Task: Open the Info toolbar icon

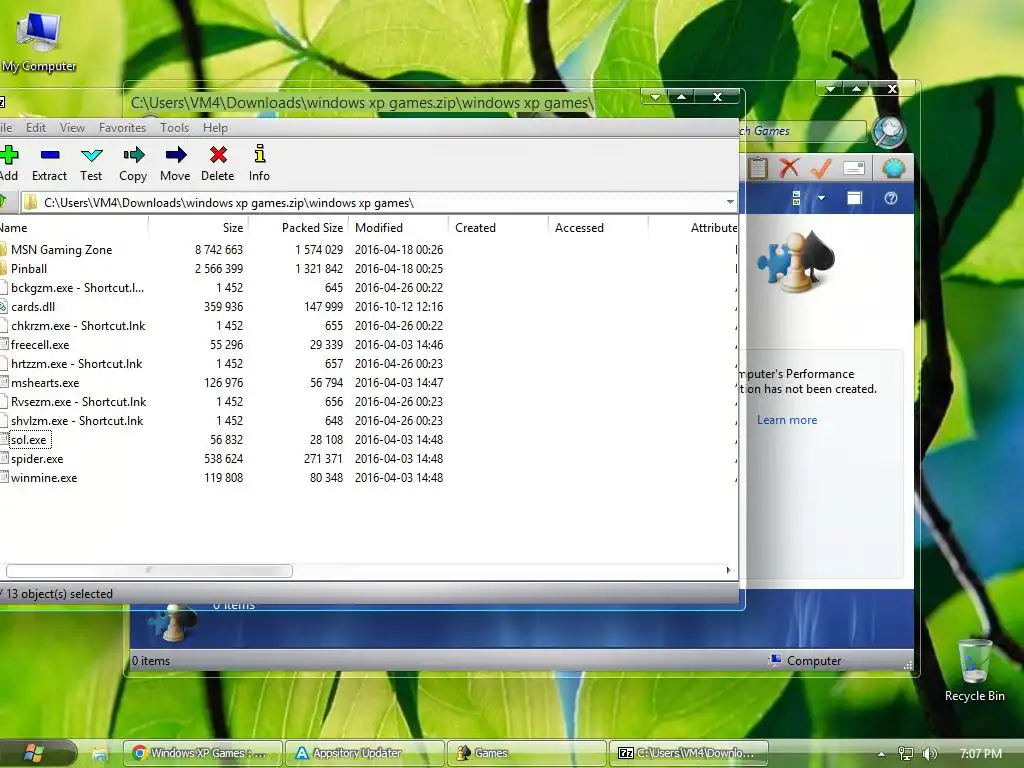Action: [259, 163]
